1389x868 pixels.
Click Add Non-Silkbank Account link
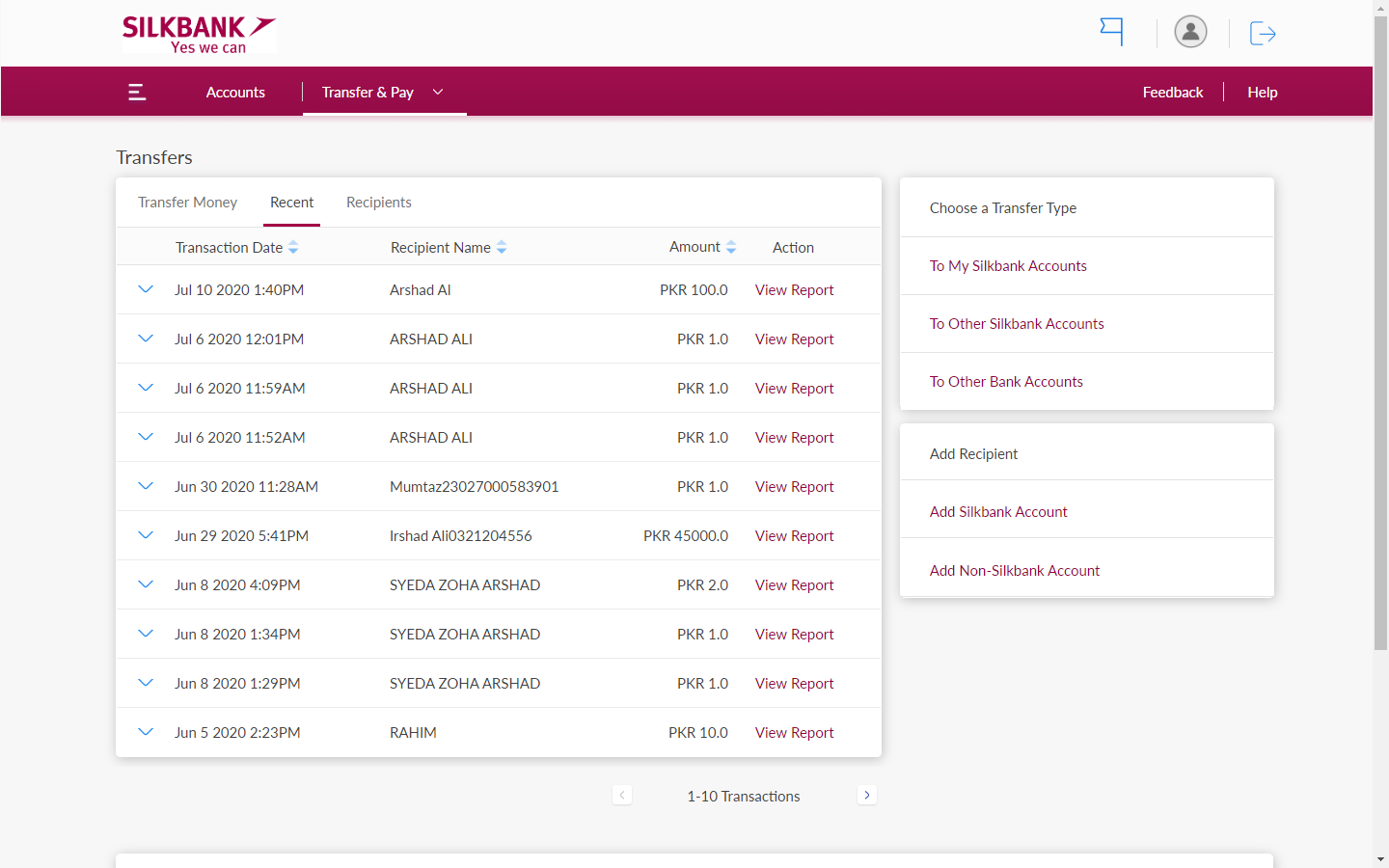point(1015,571)
